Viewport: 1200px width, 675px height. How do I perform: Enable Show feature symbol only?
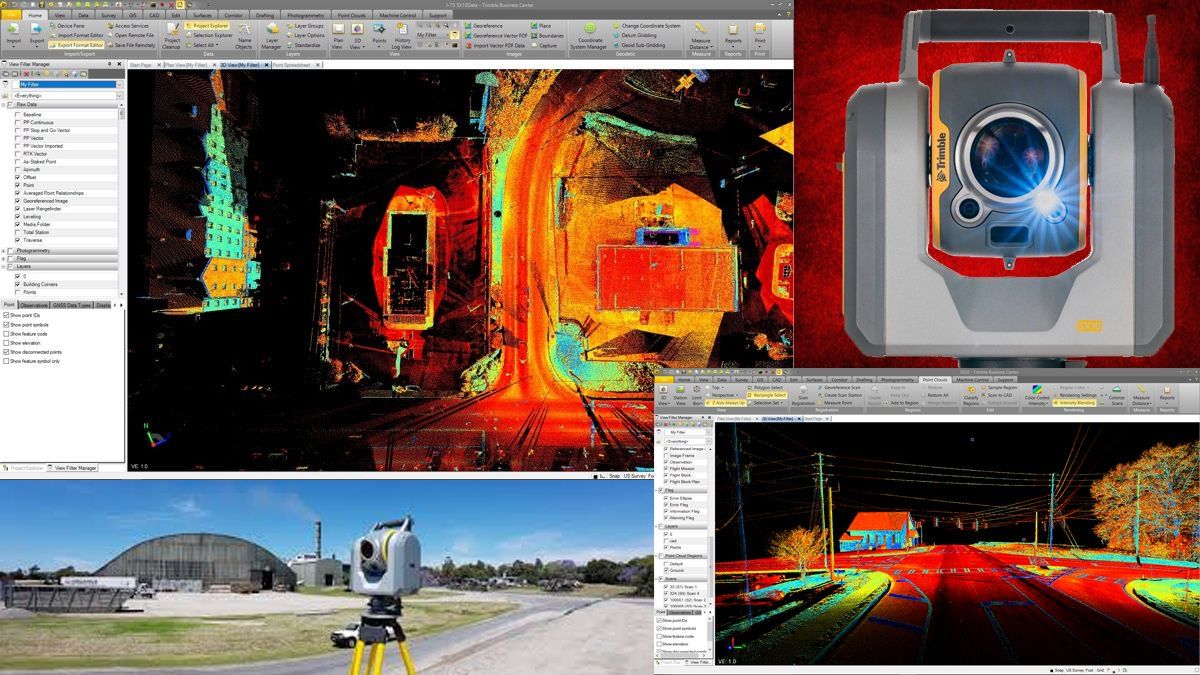tap(6, 361)
